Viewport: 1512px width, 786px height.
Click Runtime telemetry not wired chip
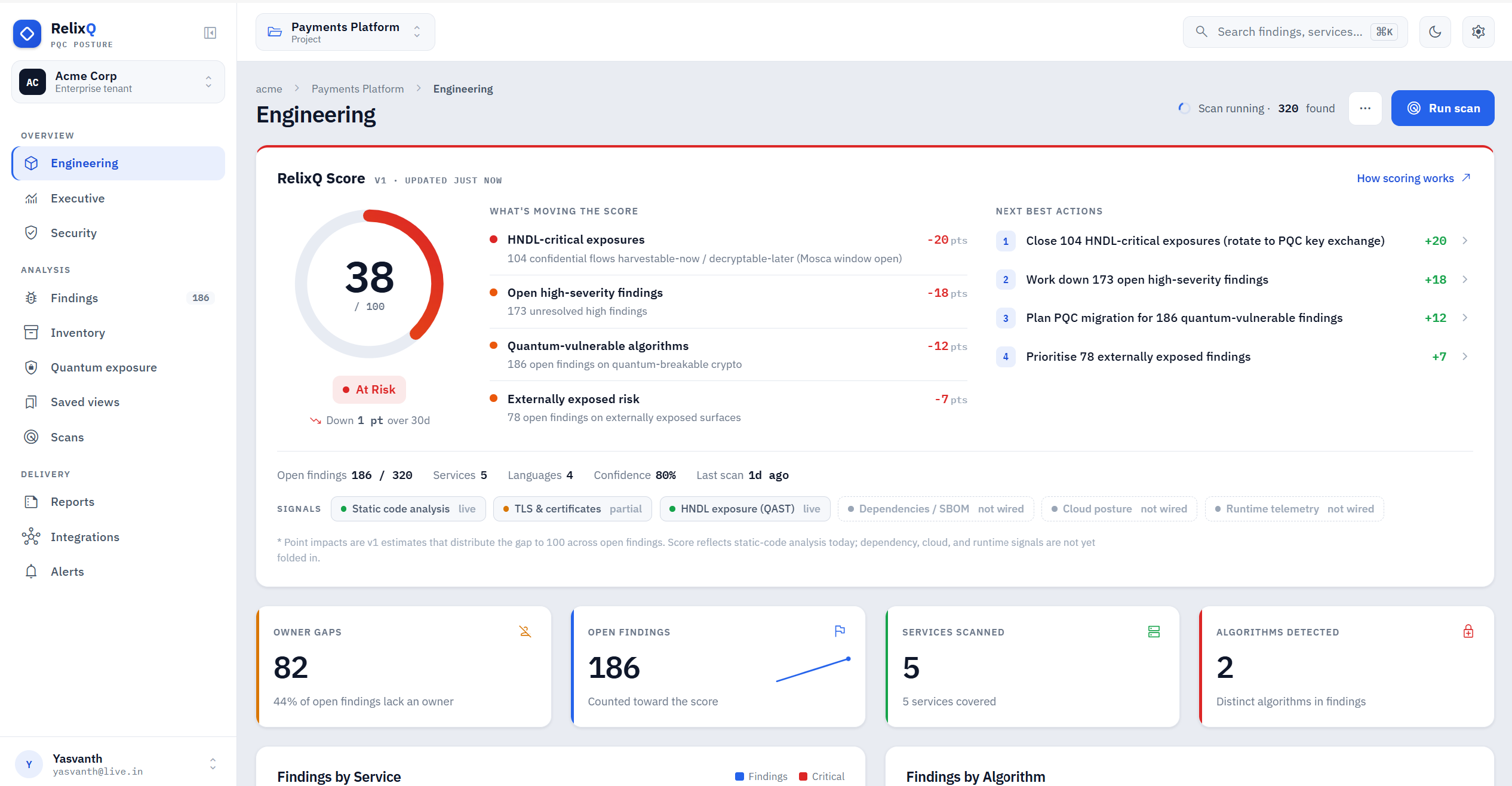pos(1294,509)
